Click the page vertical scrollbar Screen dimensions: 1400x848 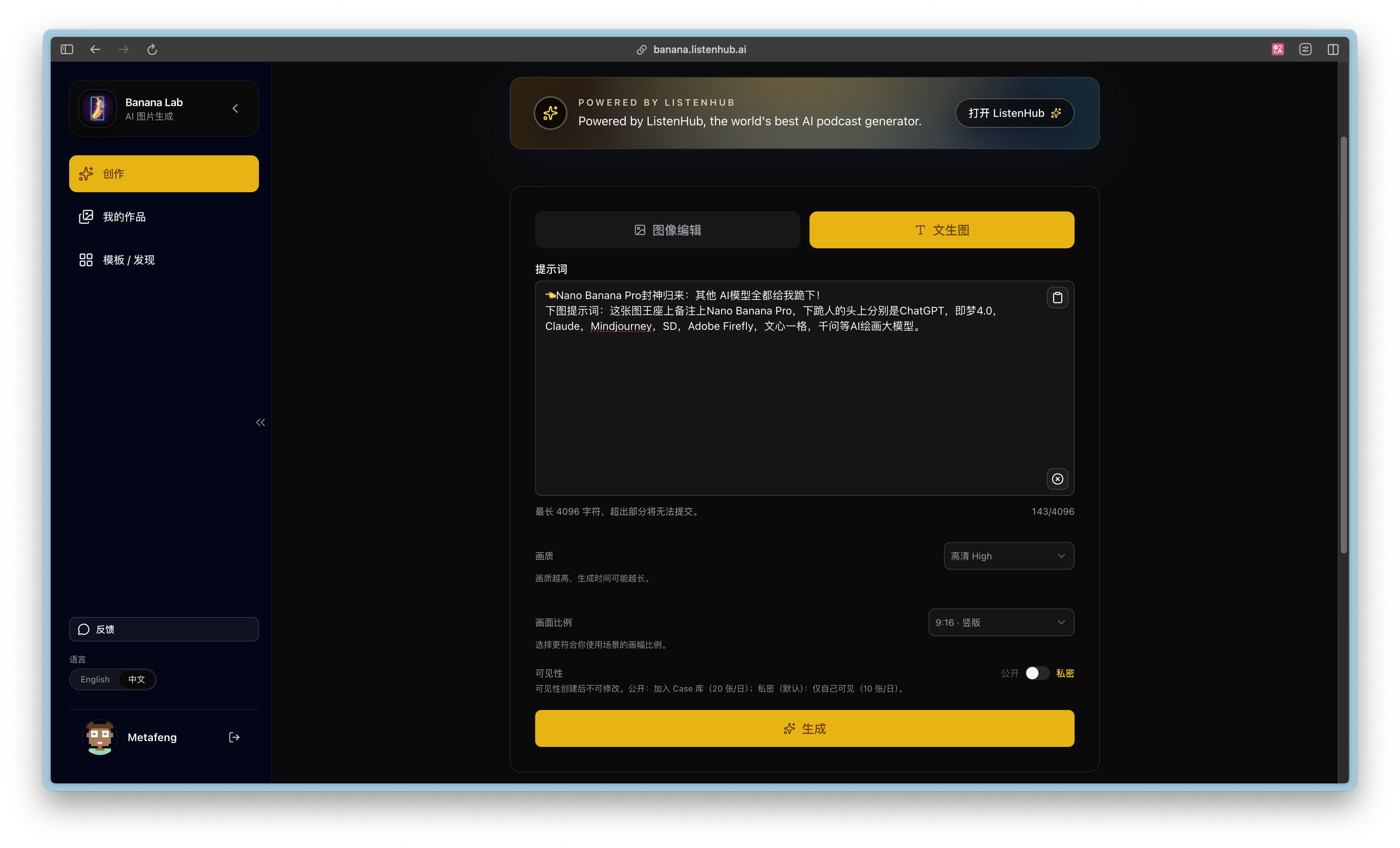pos(1343,344)
